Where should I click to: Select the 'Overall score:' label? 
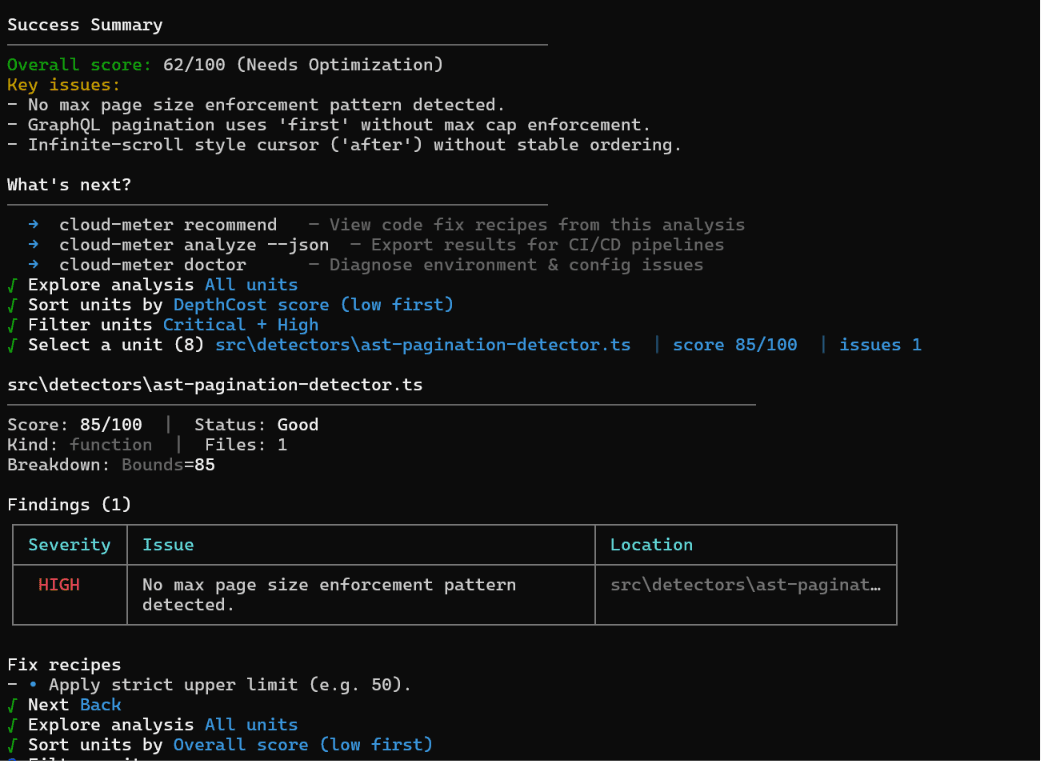[x=79, y=65]
